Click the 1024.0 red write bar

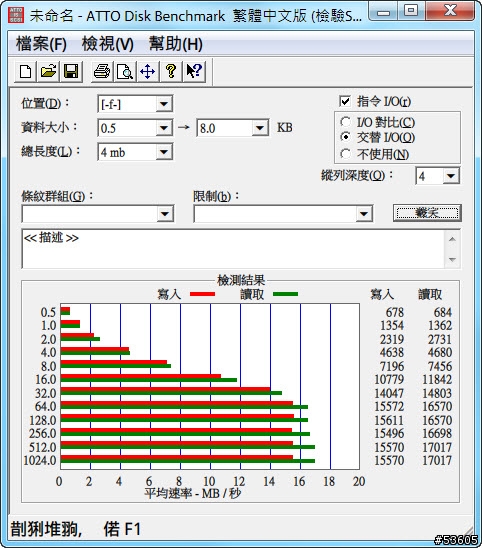[177, 457]
